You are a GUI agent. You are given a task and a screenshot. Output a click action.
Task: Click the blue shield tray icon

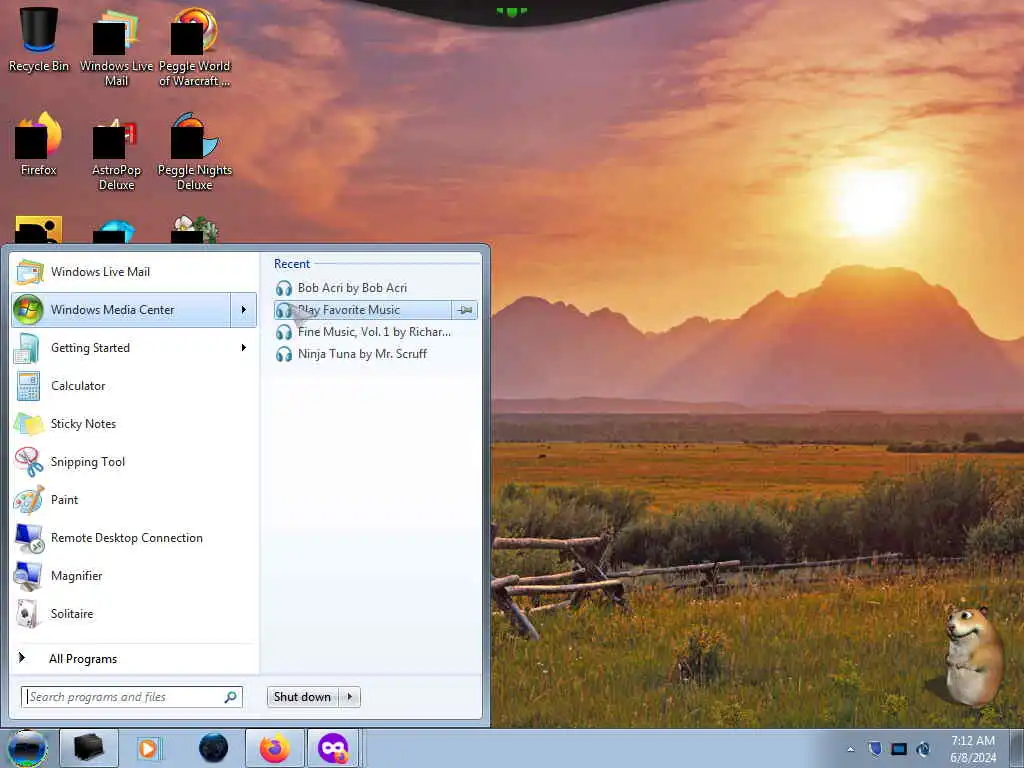(x=875, y=749)
